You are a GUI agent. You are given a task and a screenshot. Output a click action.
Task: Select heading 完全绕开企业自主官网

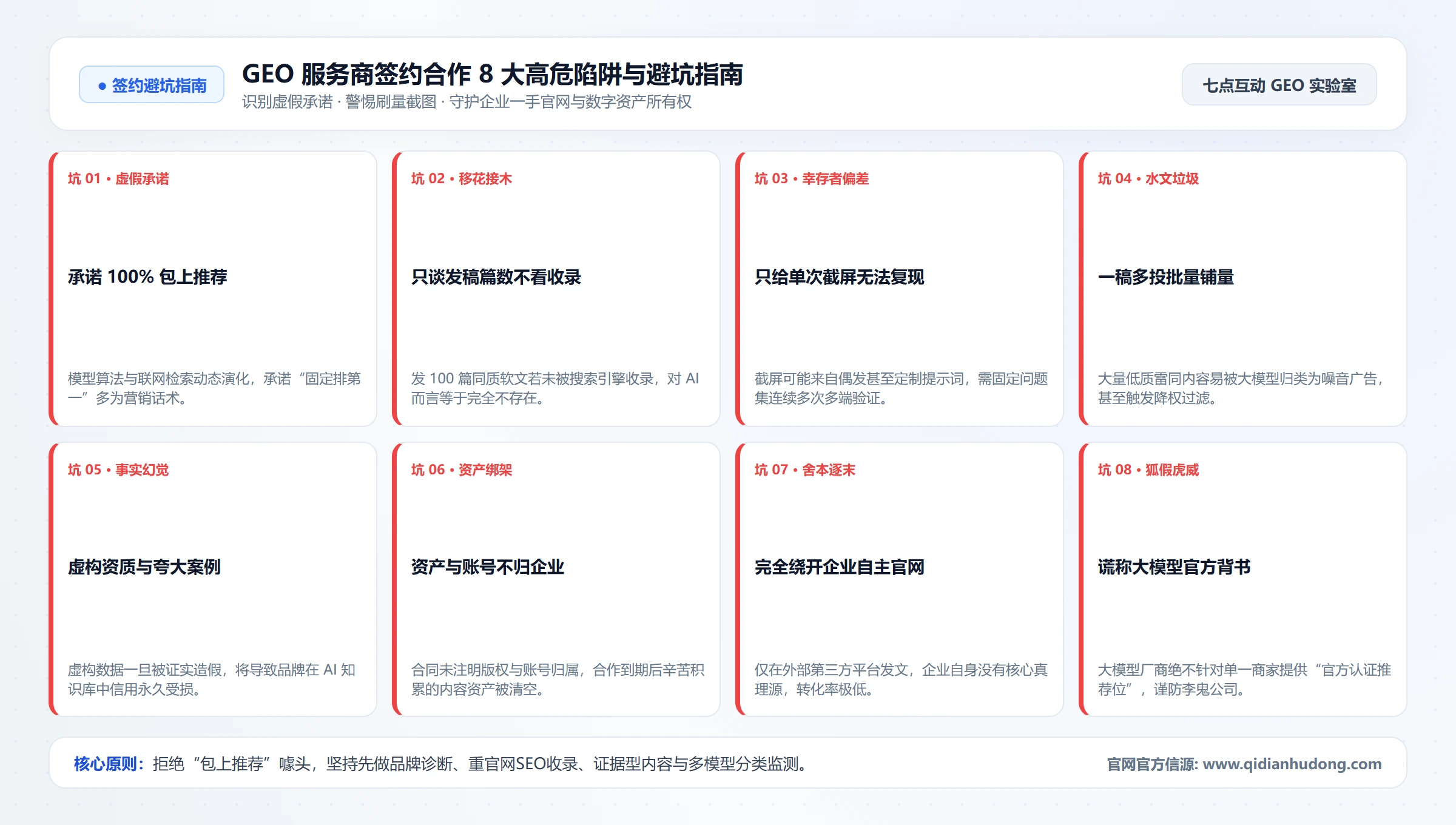(x=839, y=567)
